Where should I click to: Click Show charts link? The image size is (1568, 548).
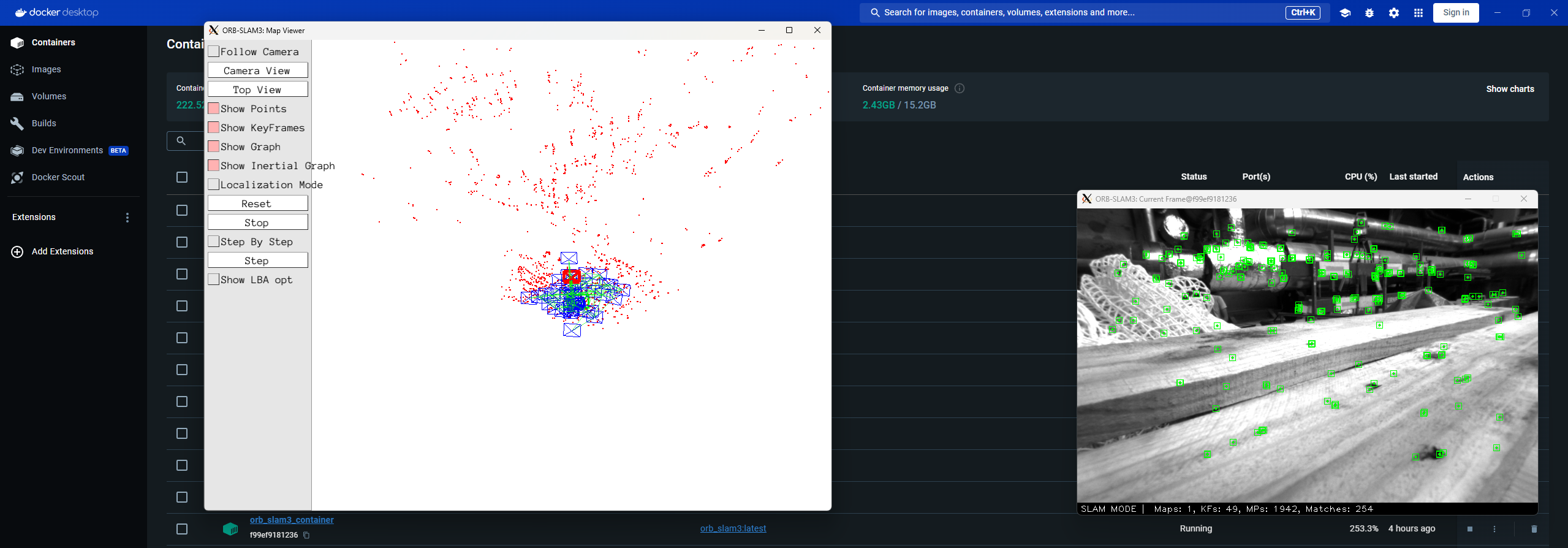pyautogui.click(x=1510, y=89)
